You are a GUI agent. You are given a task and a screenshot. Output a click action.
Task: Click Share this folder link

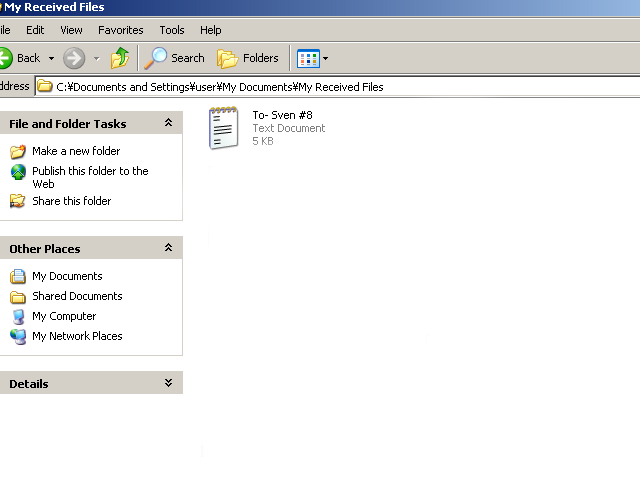coord(71,201)
